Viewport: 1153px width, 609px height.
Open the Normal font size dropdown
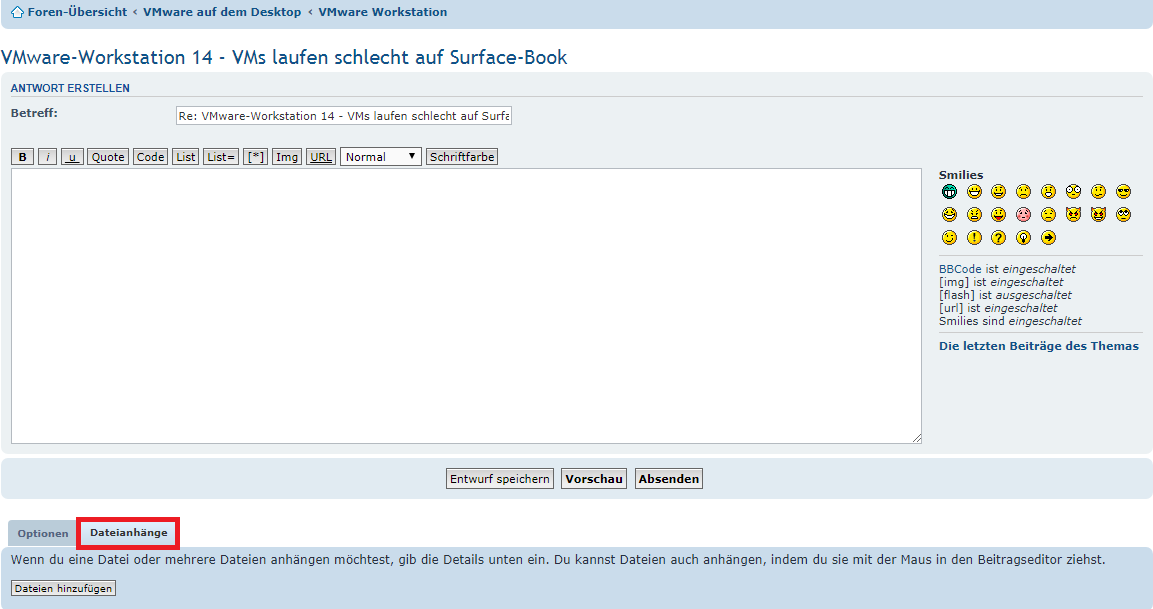tap(380, 157)
